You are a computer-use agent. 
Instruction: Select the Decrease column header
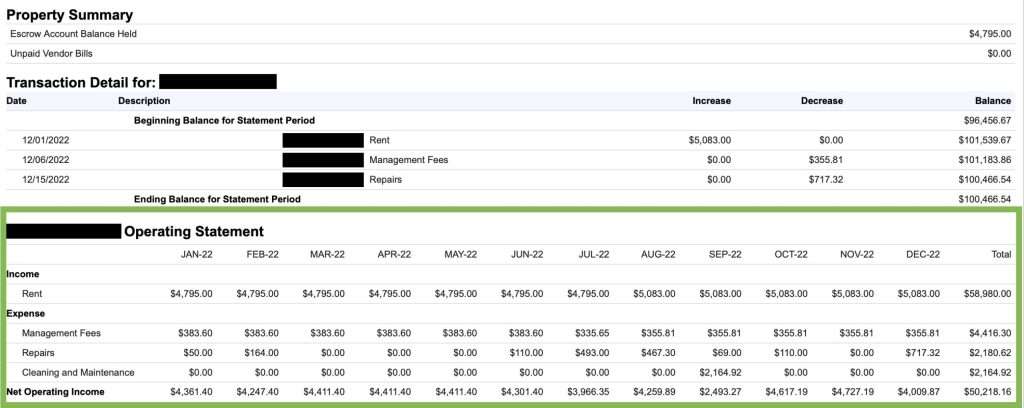point(821,101)
